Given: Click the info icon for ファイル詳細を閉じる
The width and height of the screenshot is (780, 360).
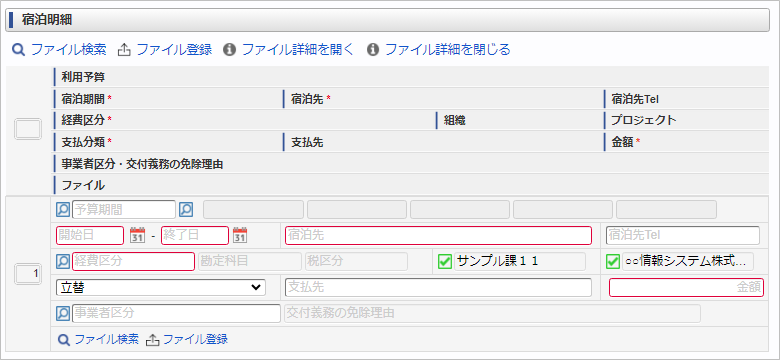Looking at the screenshot, I should (373, 50).
